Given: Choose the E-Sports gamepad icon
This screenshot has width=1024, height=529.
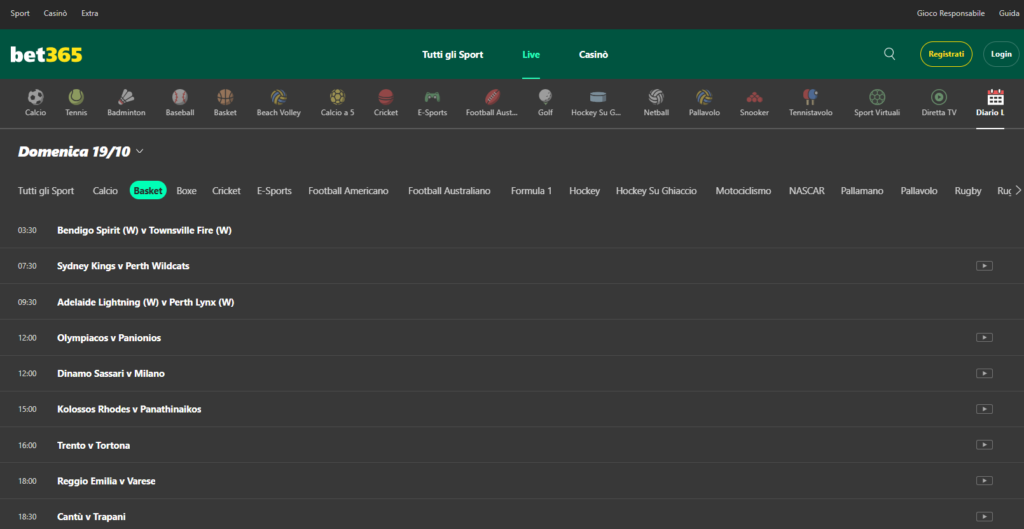Looking at the screenshot, I should coord(432,97).
